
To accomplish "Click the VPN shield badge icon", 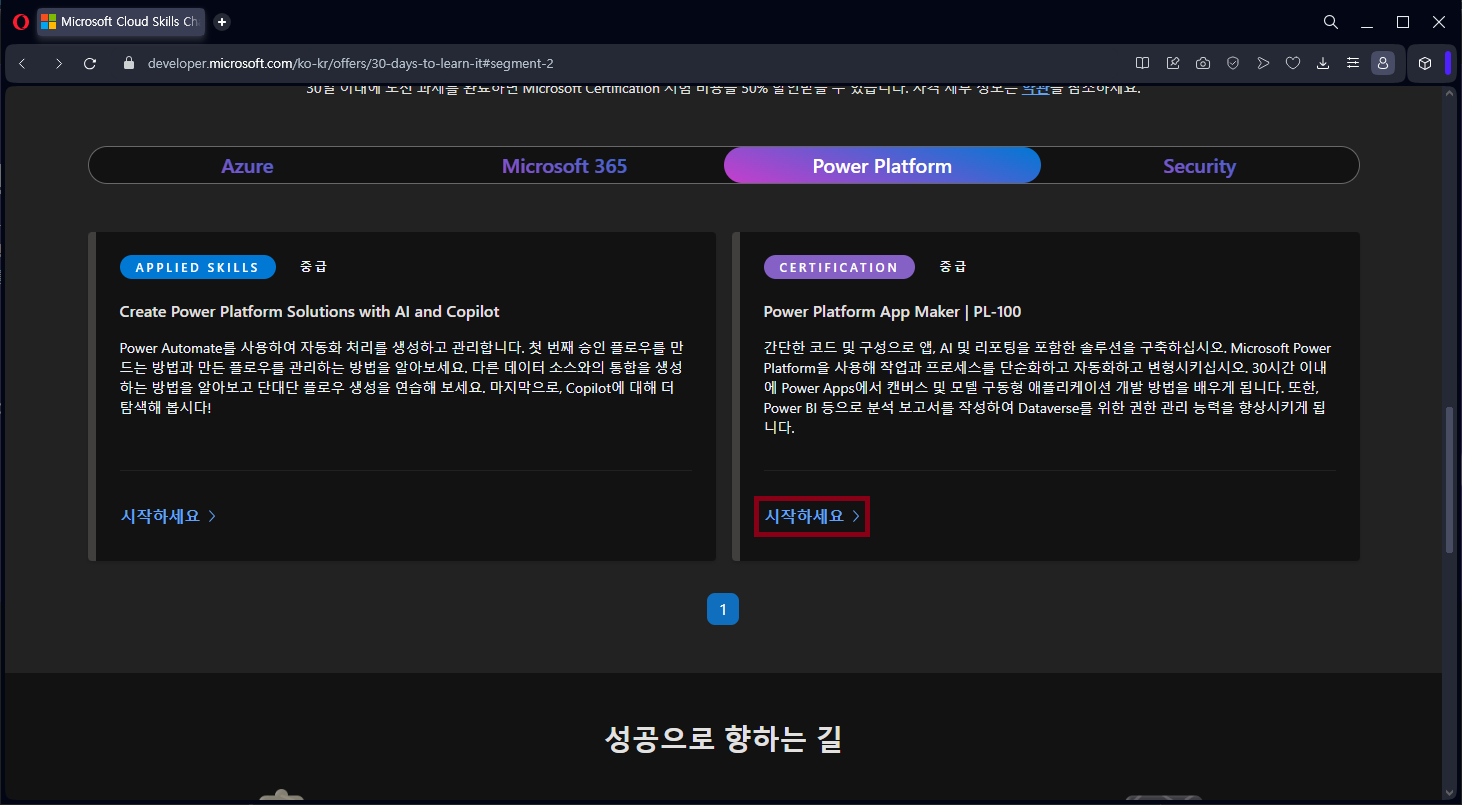I will [x=1232, y=62].
